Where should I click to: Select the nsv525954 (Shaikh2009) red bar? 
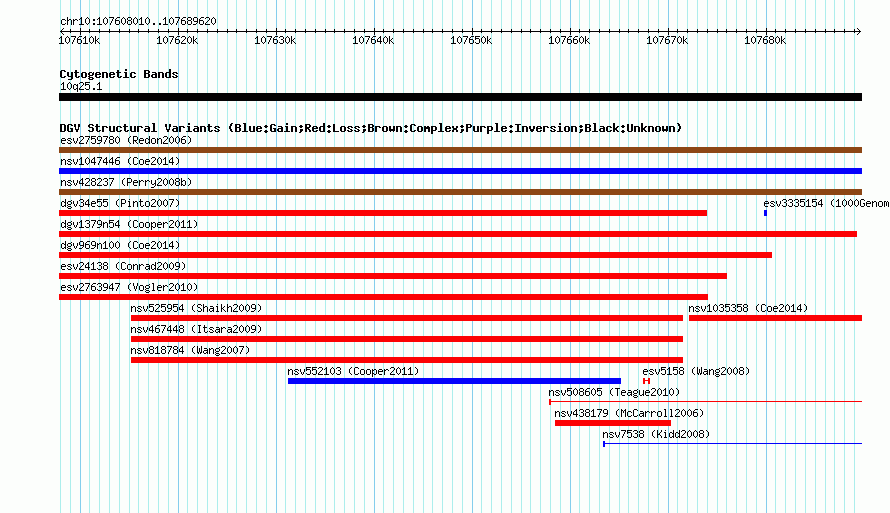[x=407, y=318]
